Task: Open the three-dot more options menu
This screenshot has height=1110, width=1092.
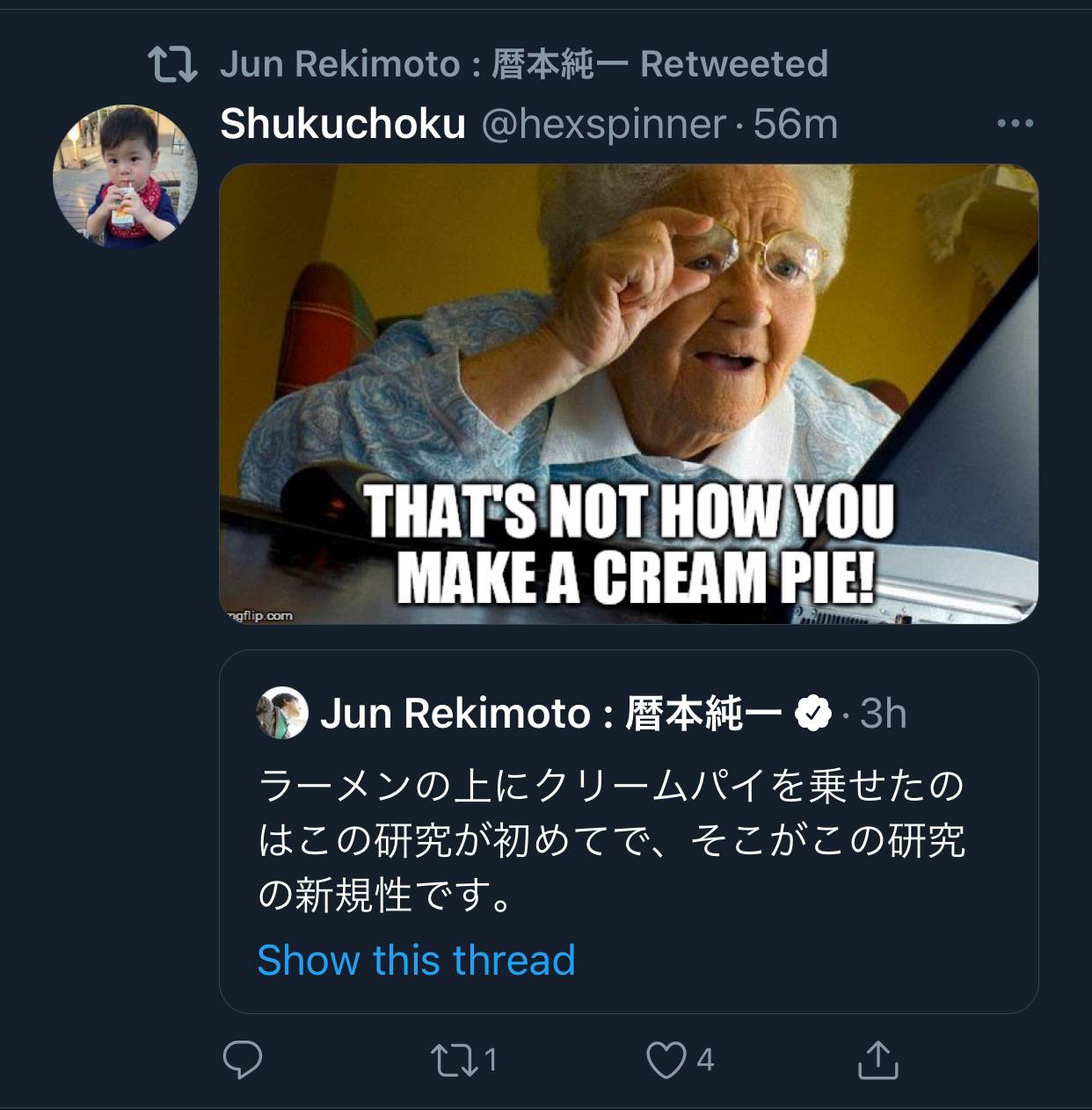Action: tap(1015, 124)
